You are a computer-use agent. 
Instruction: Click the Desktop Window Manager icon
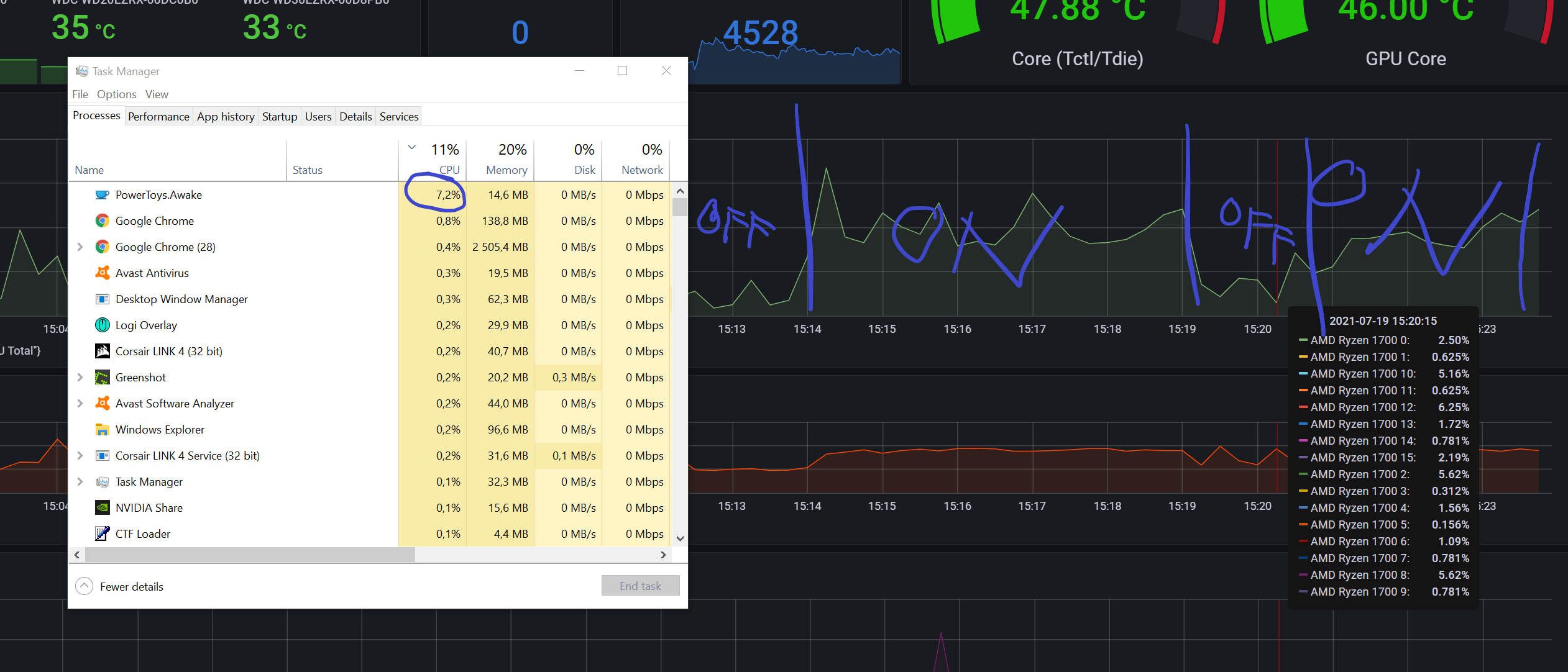[103, 299]
